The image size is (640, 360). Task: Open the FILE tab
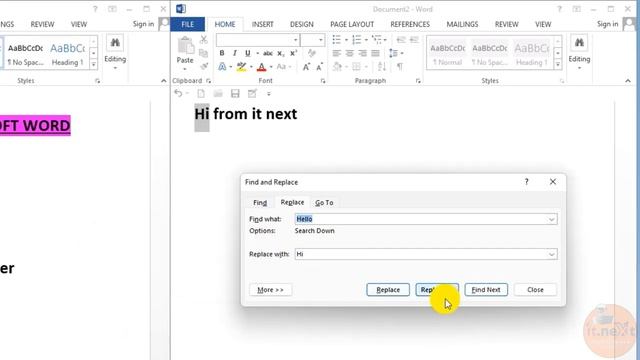188,24
